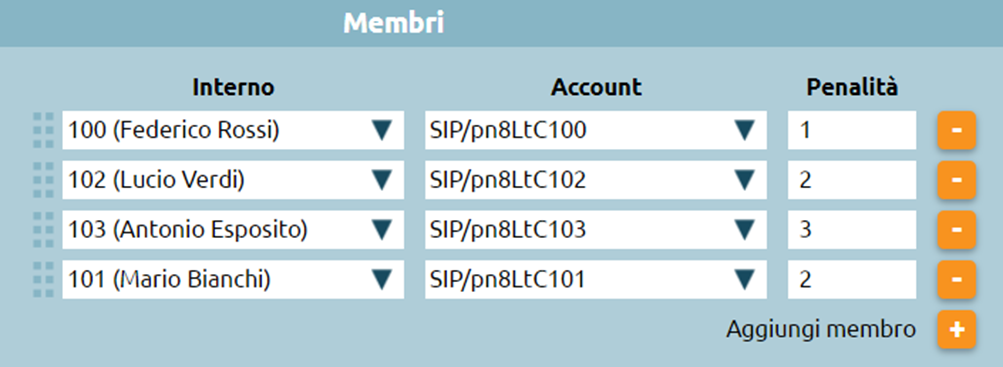The image size is (1003, 367).
Task: Open the Interno dropdown showing 101 Mario Bianchi
Action: click(x=233, y=279)
